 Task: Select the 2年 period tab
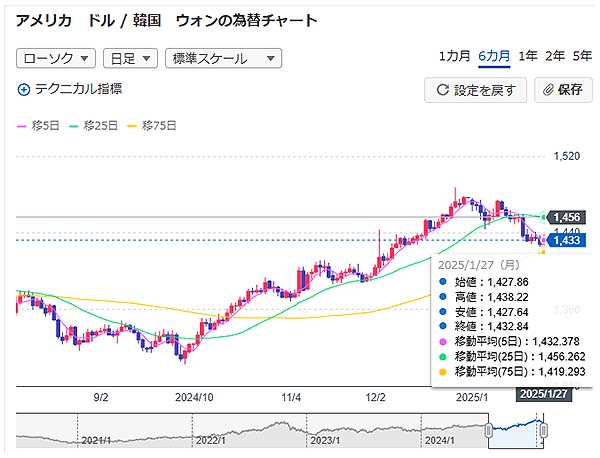click(x=555, y=57)
